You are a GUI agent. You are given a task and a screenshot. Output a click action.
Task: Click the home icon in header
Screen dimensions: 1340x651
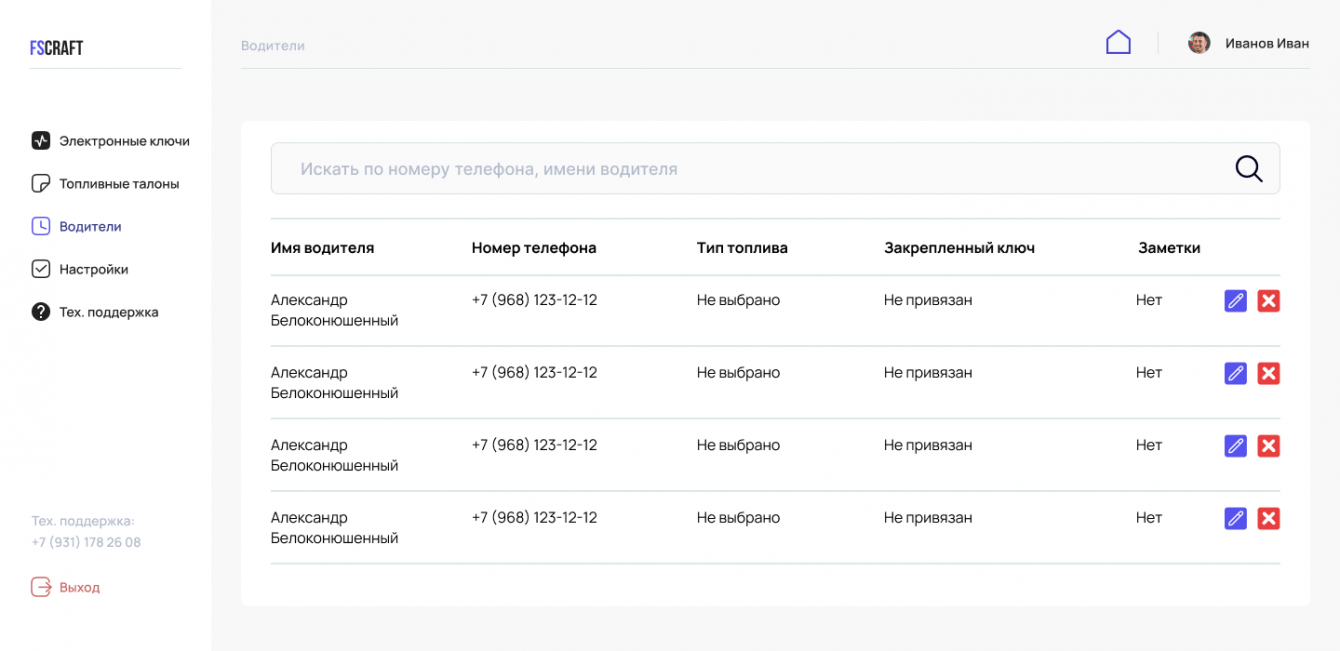point(1118,42)
